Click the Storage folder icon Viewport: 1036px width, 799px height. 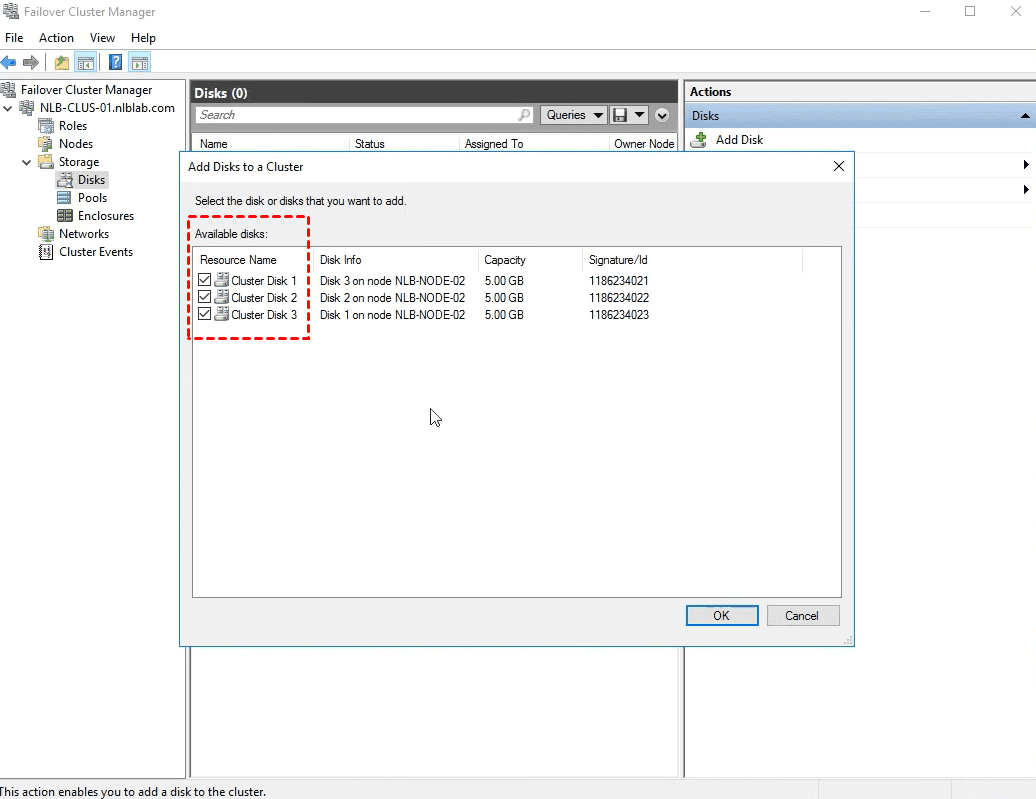[x=46, y=161]
